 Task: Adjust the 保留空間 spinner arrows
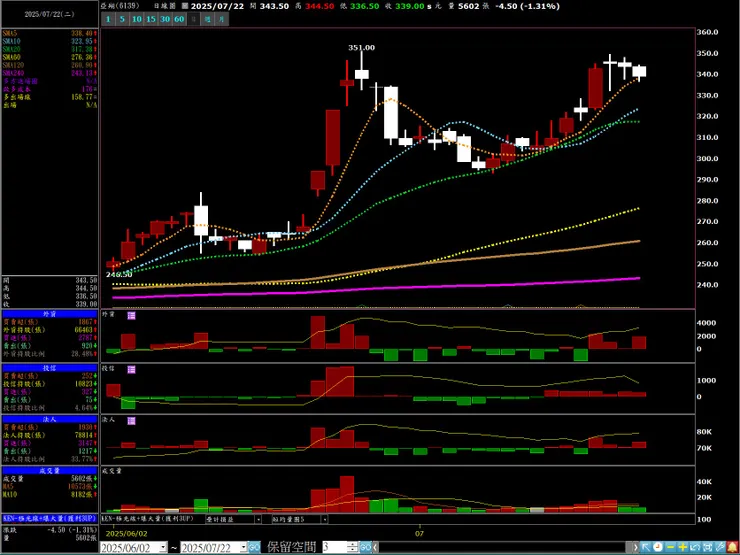tap(353, 547)
